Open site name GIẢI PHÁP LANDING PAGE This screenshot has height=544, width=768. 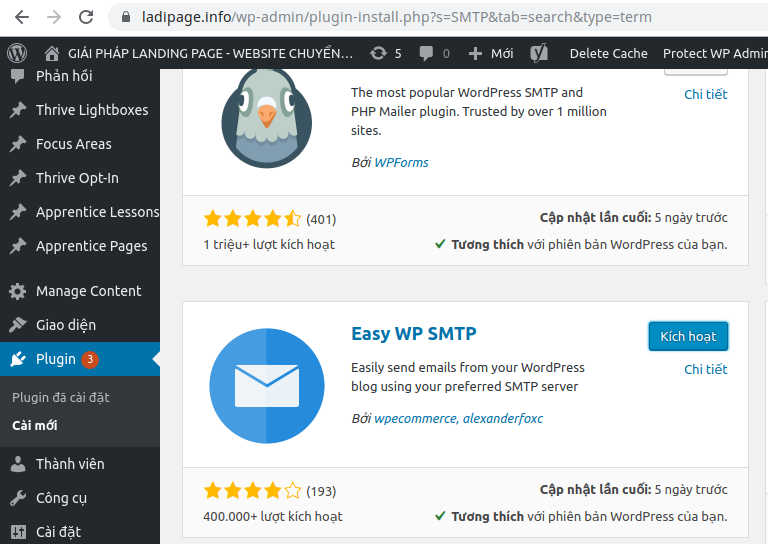pyautogui.click(x=210, y=53)
